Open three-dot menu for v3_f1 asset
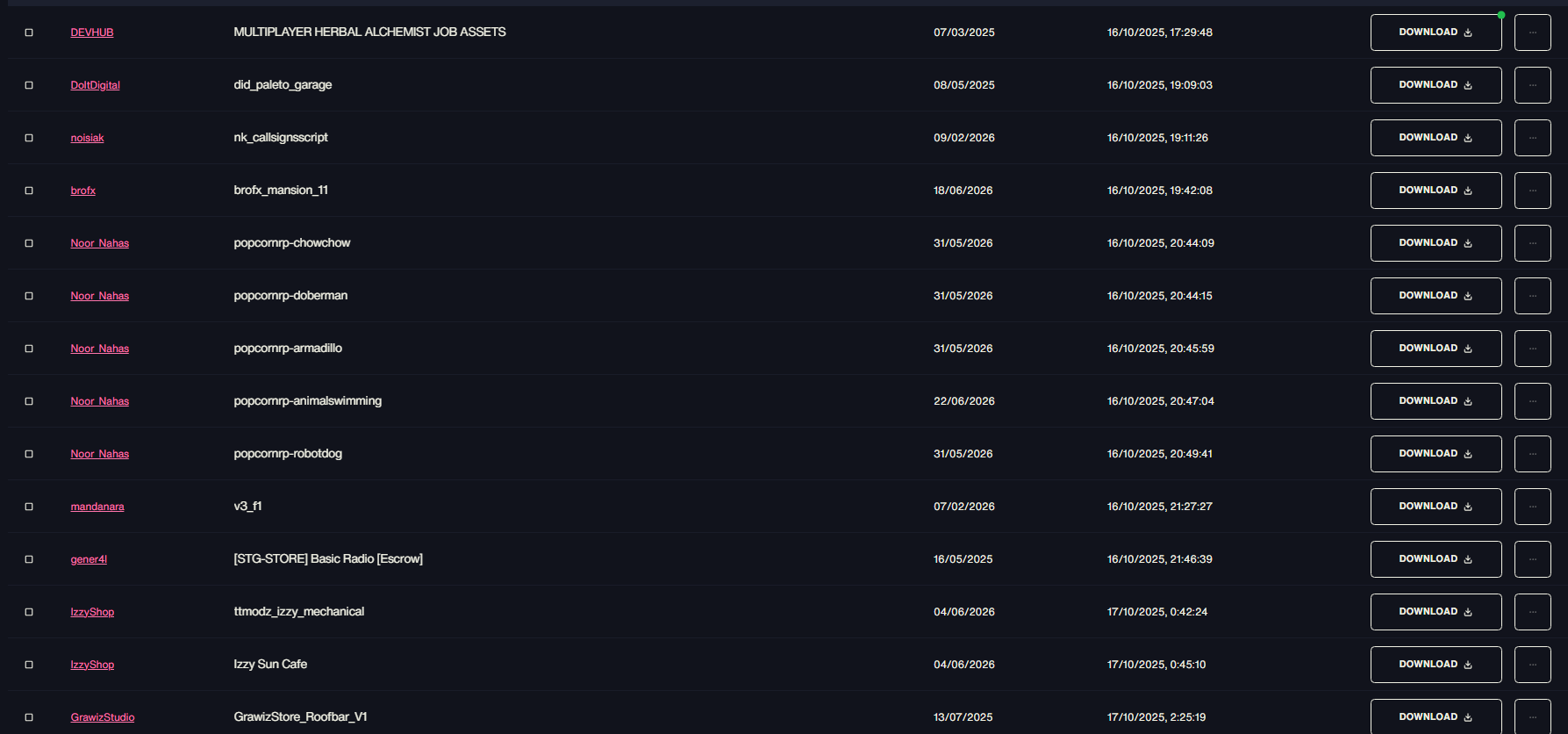This screenshot has width=1568, height=734. [1532, 507]
